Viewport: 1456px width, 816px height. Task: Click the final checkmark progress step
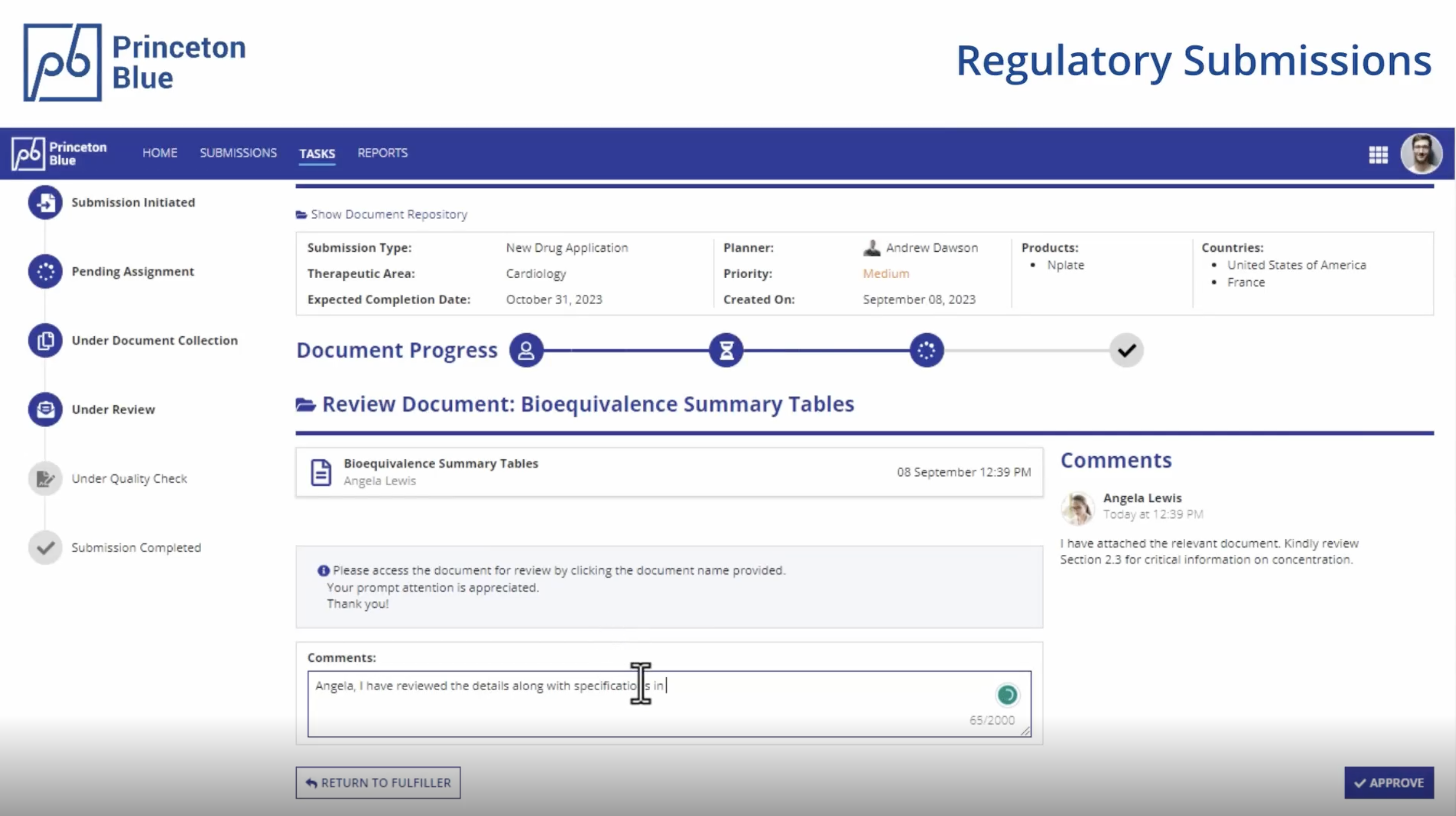pos(1126,350)
